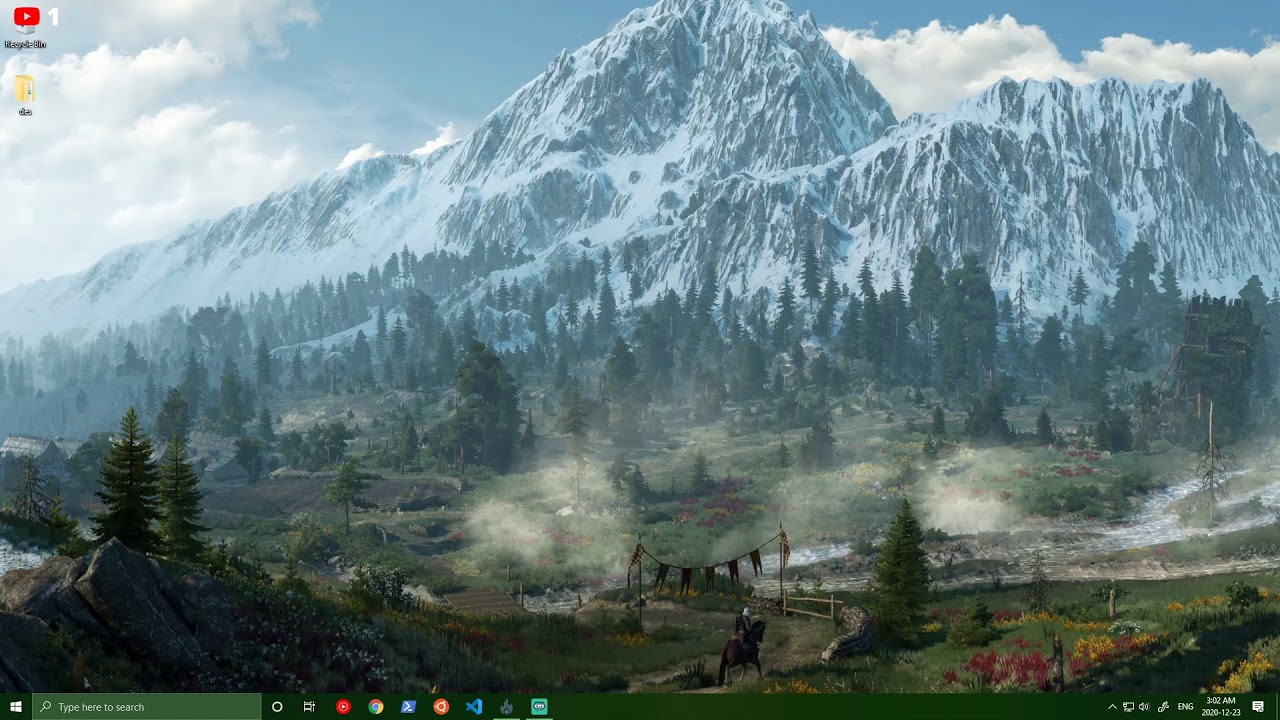The image size is (1280, 720).
Task: Launch the red YouTube Music taskbar app
Action: [x=343, y=707]
